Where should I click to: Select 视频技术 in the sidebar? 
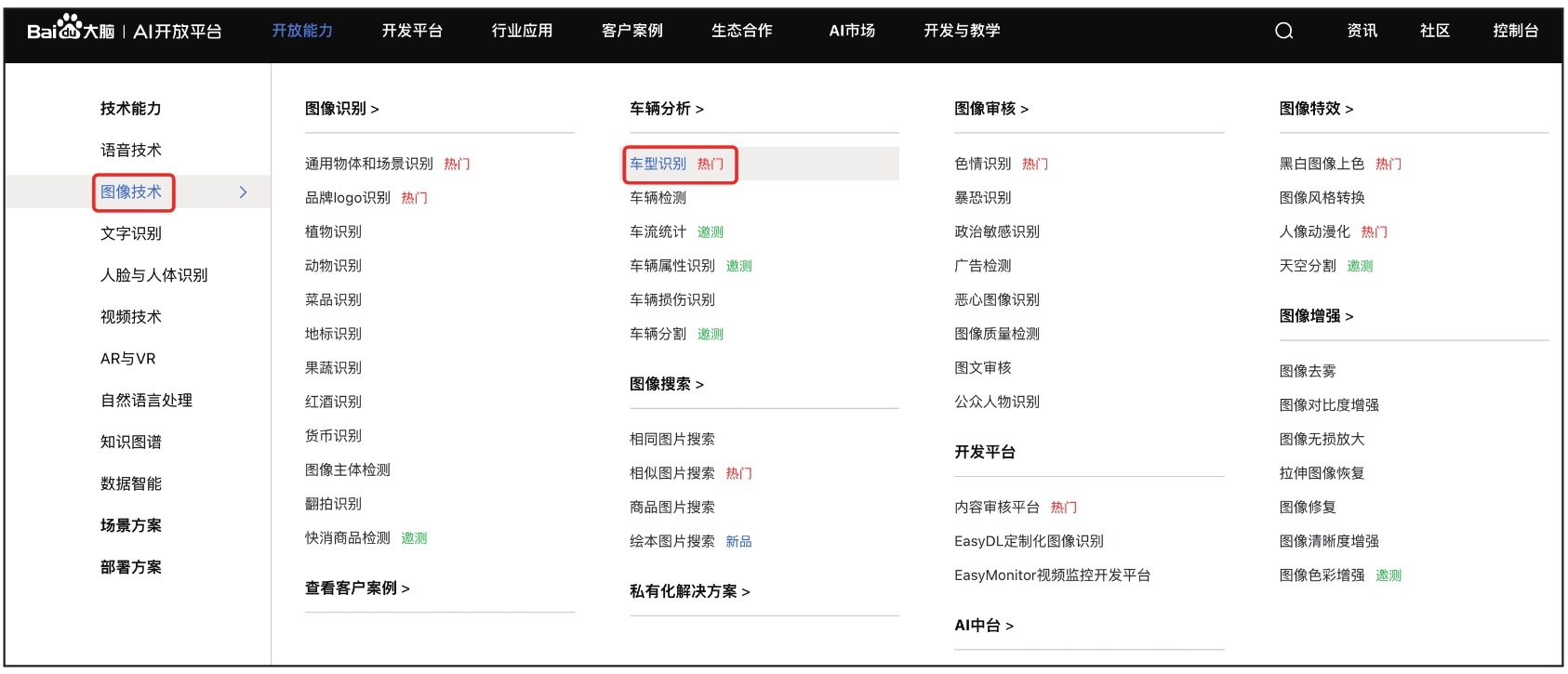pos(131,317)
